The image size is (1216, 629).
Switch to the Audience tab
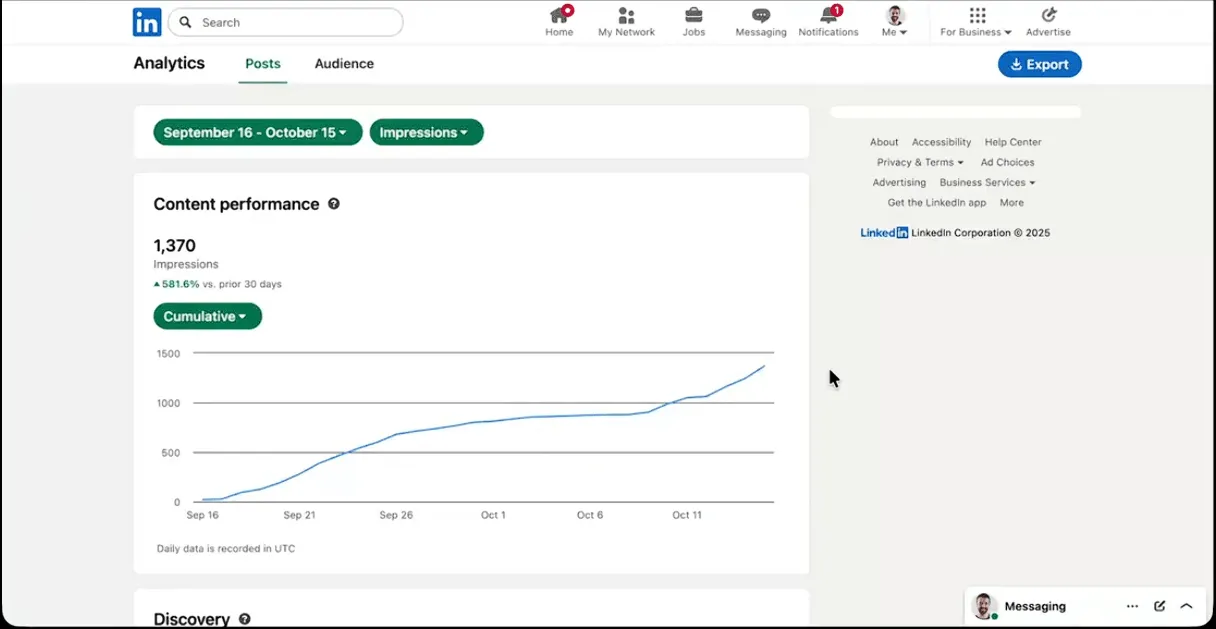click(x=344, y=63)
